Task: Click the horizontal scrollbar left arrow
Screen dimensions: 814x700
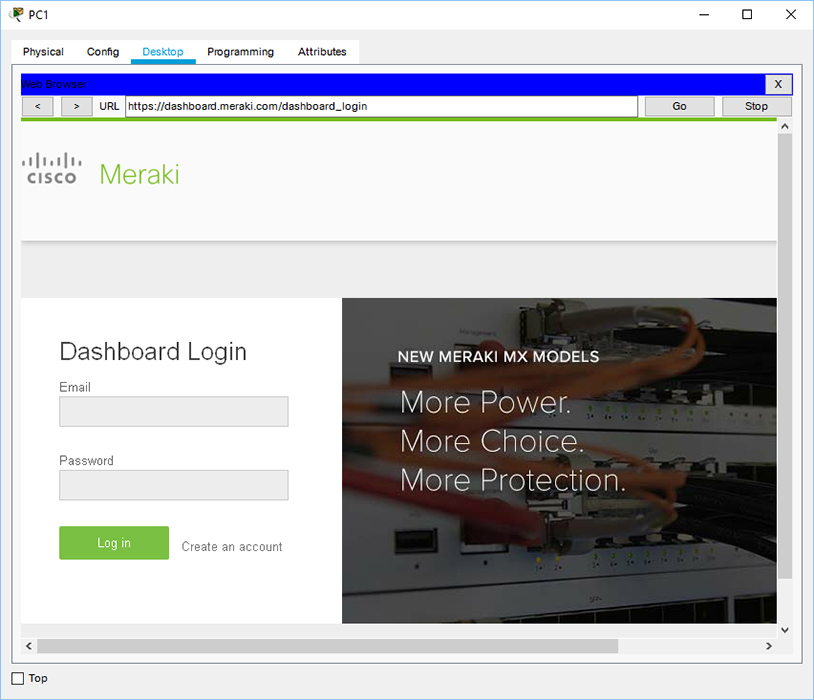Action: tap(29, 646)
